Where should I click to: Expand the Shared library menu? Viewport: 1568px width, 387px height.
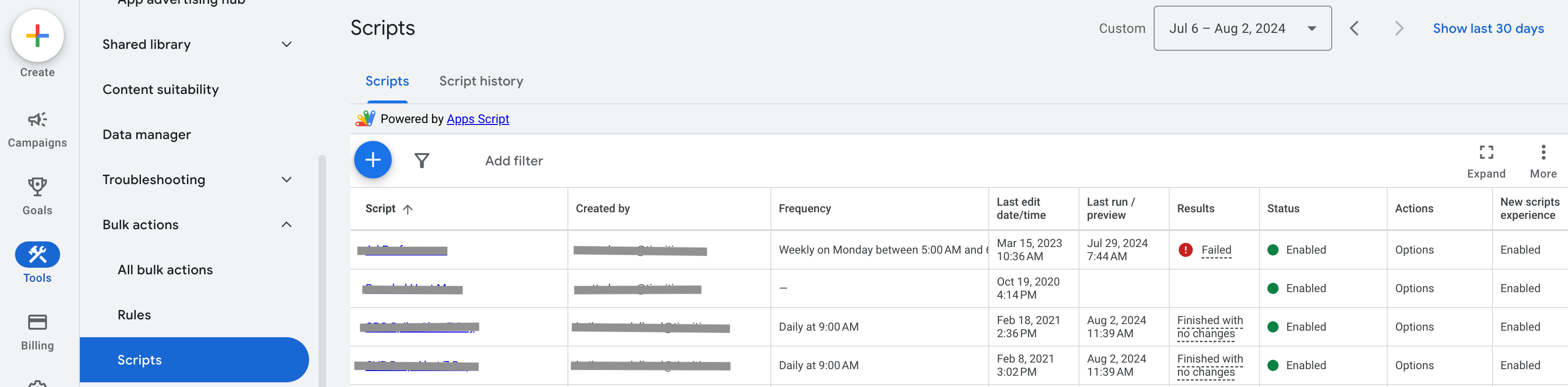(287, 45)
